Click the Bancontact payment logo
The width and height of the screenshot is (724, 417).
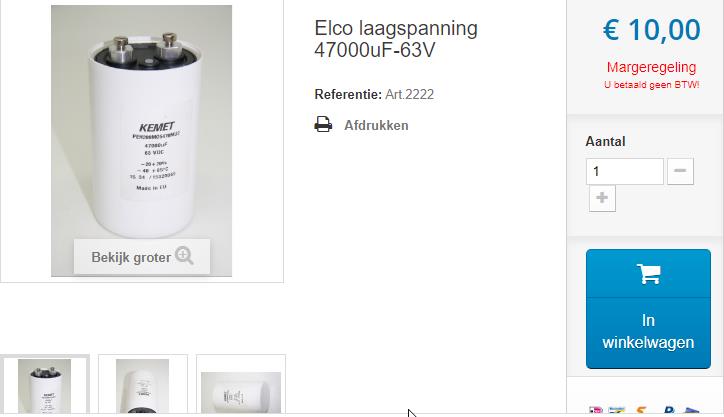(x=616, y=410)
